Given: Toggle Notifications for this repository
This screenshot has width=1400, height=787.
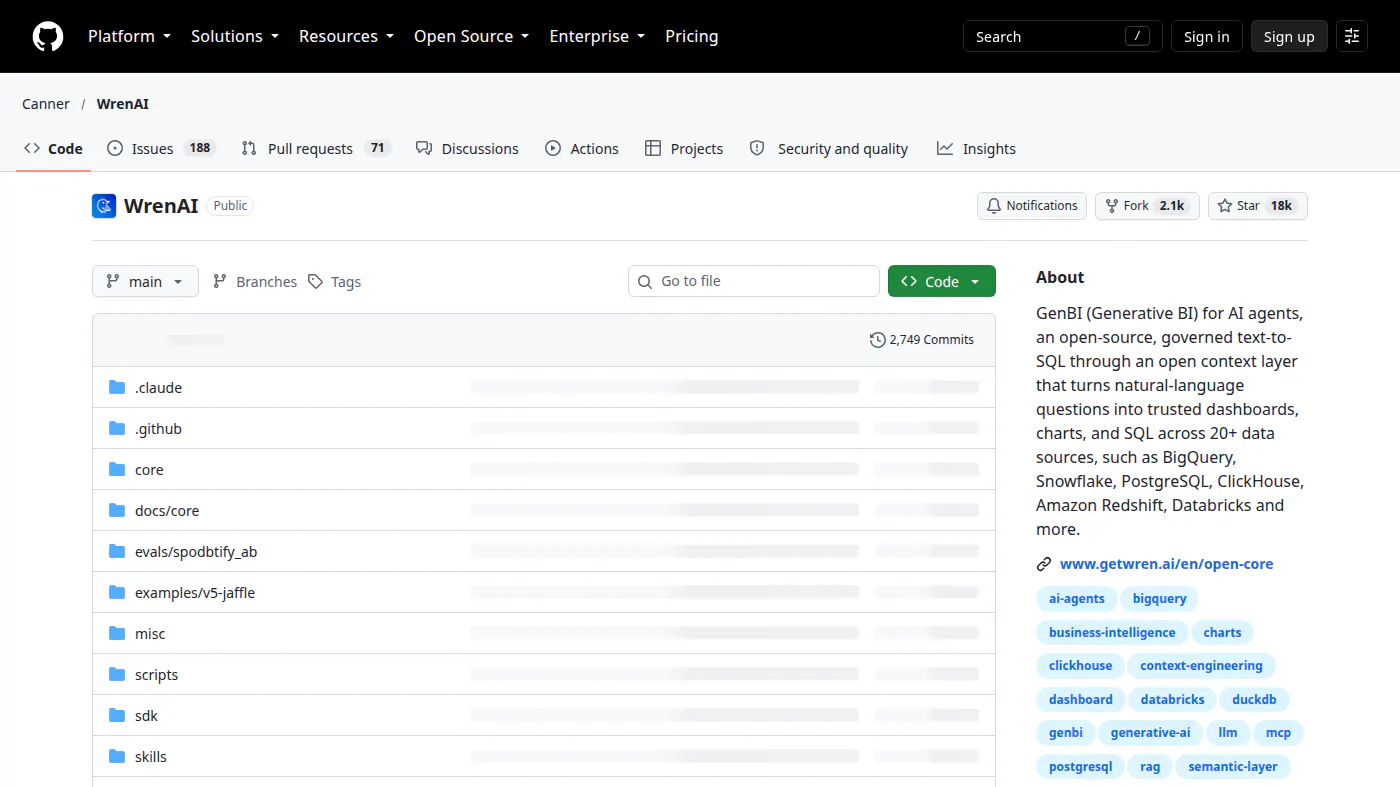Looking at the screenshot, I should click(1032, 206).
